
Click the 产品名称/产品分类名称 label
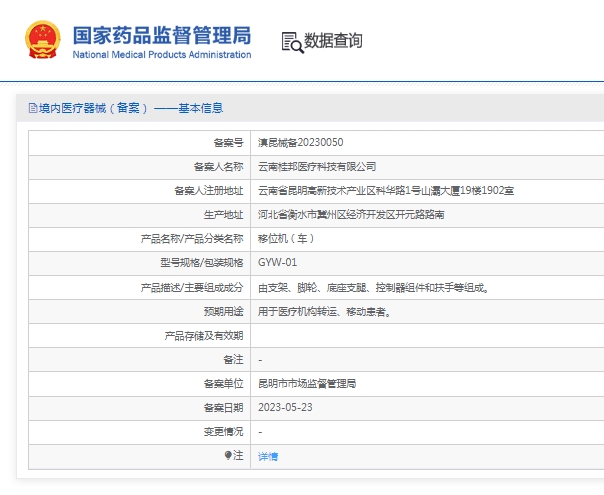(x=192, y=239)
